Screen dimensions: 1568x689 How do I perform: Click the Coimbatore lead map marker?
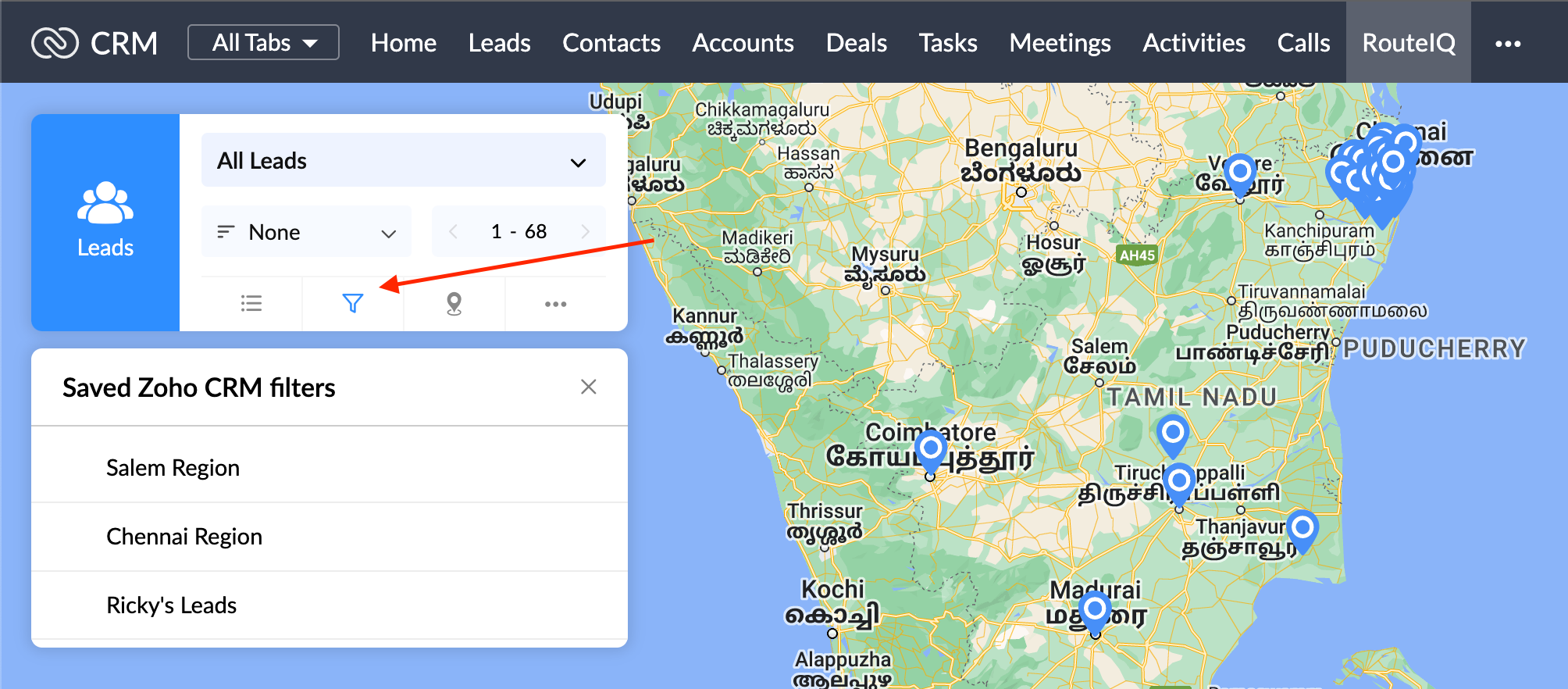pyautogui.click(x=931, y=452)
